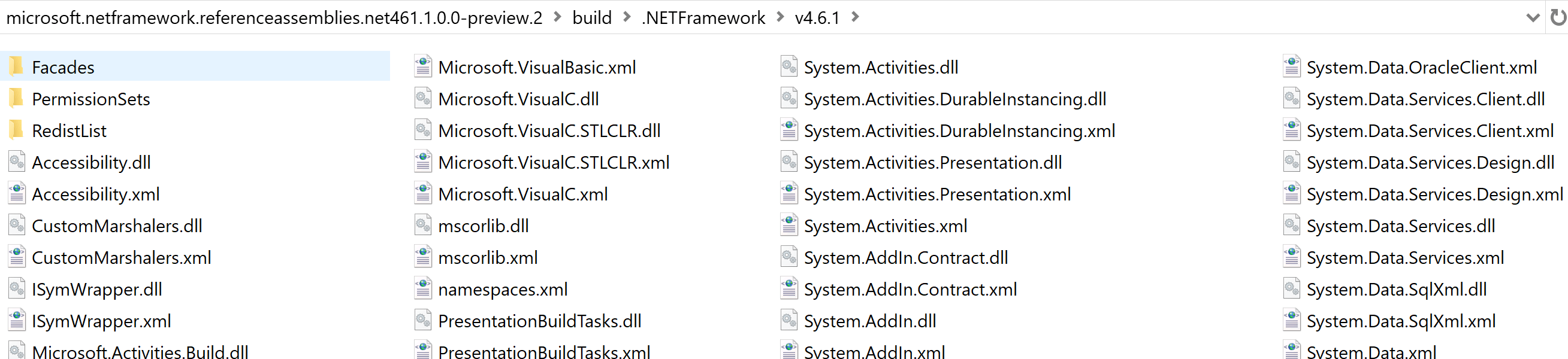The width and height of the screenshot is (1568, 359).
Task: Select the System.AddIn.xml file name
Action: point(874,352)
